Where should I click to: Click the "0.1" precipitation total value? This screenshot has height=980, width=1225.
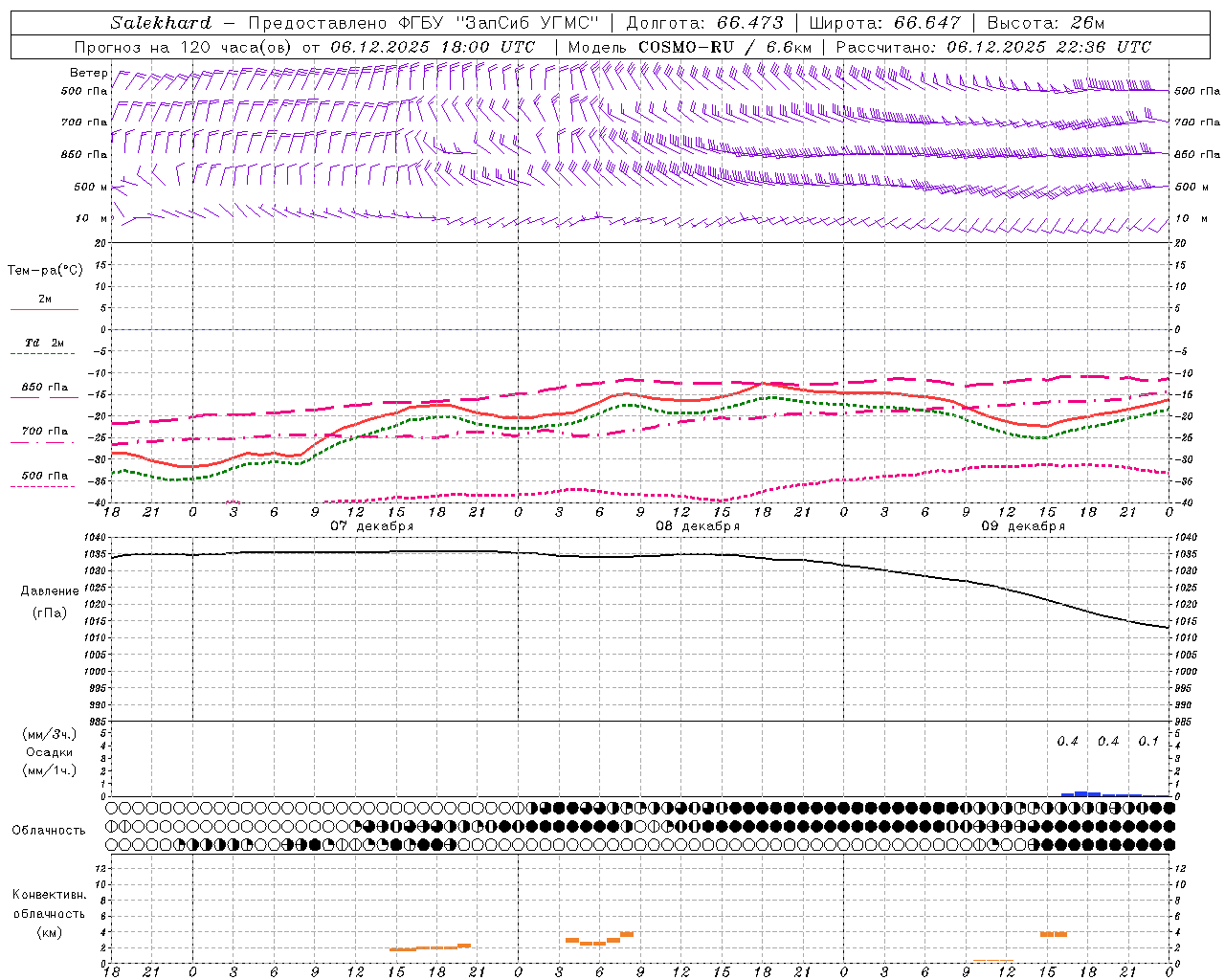coord(1148,742)
